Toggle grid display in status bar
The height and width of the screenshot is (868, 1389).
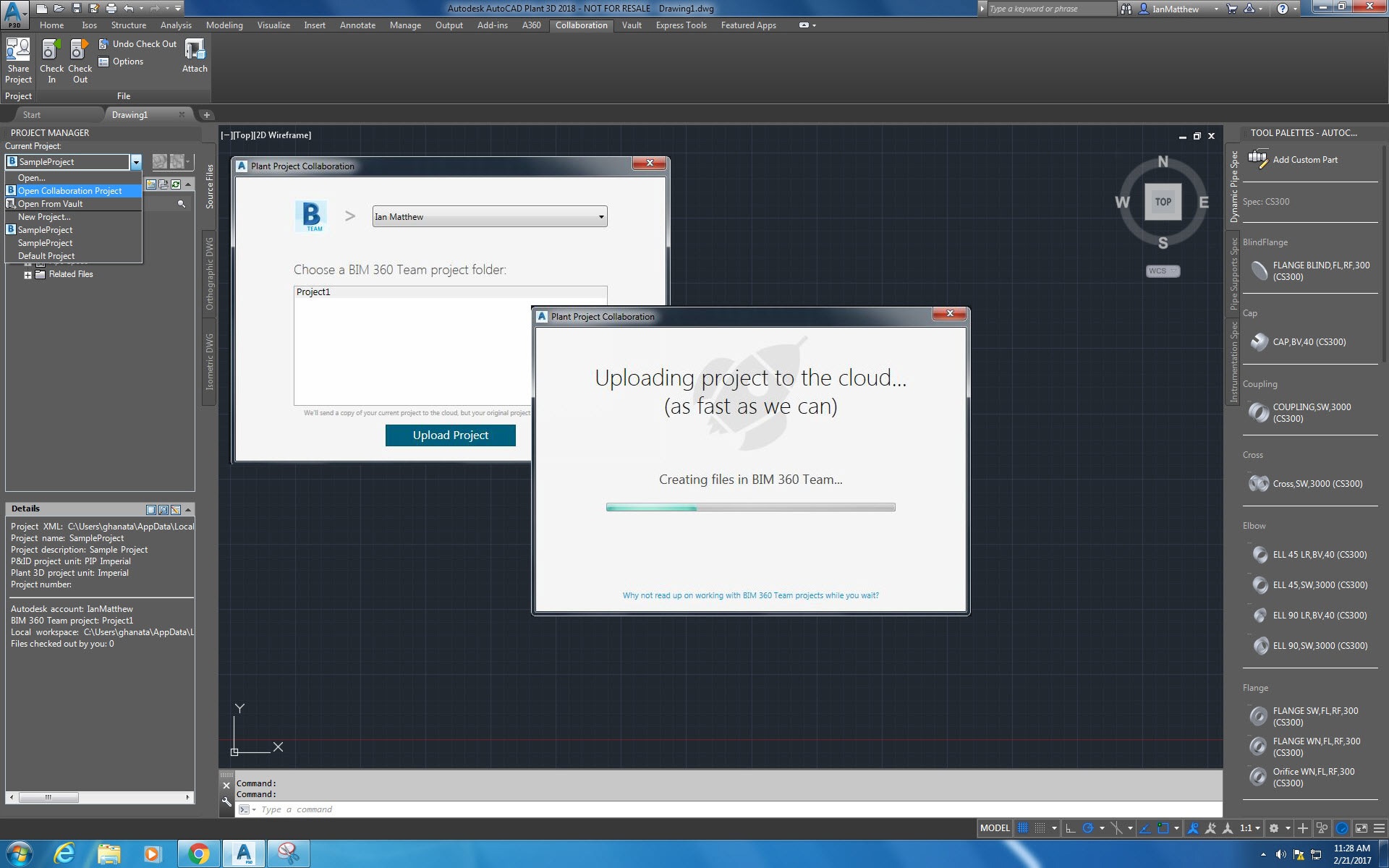pyautogui.click(x=1023, y=828)
